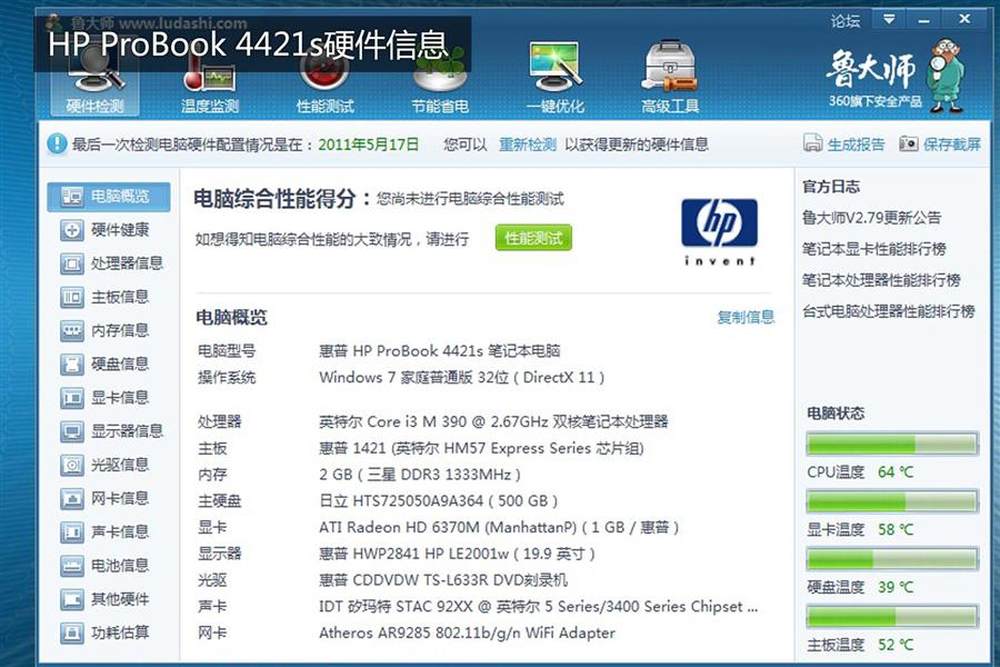The width and height of the screenshot is (1000, 667).
Task: Click the 硬盘温度 progress bar
Action: coord(892,559)
